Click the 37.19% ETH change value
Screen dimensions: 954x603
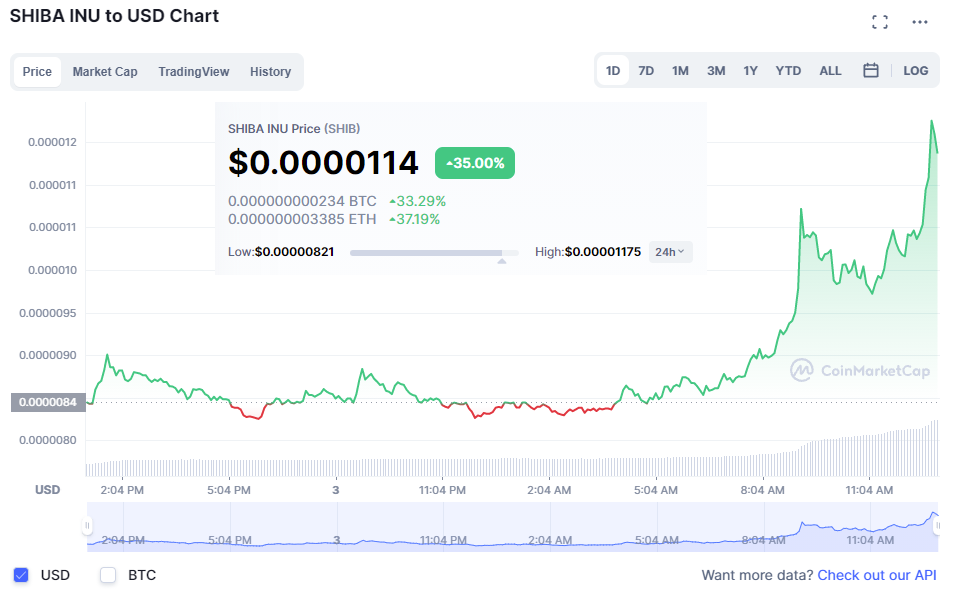click(414, 219)
